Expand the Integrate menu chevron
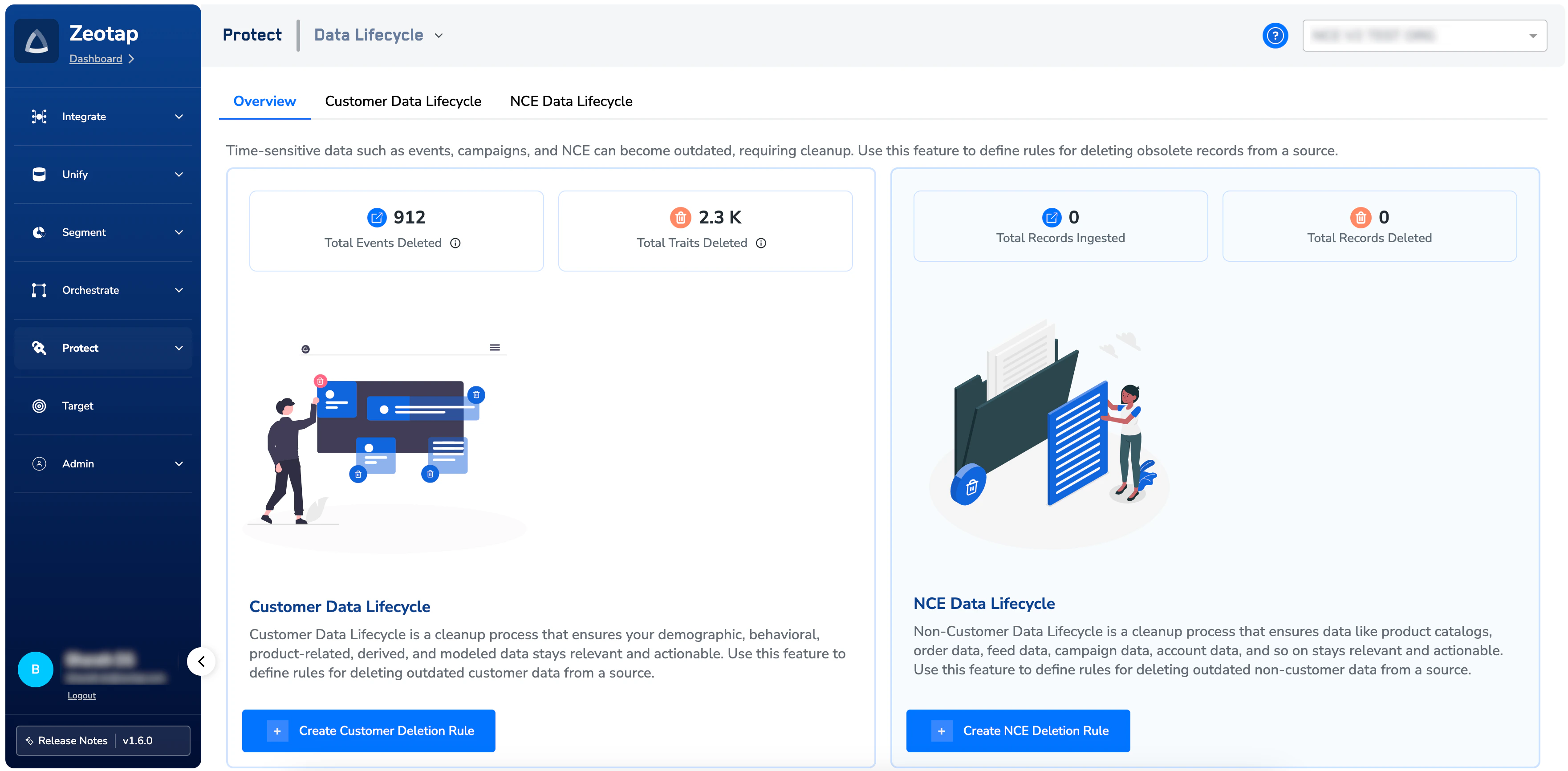 pyautogui.click(x=179, y=117)
